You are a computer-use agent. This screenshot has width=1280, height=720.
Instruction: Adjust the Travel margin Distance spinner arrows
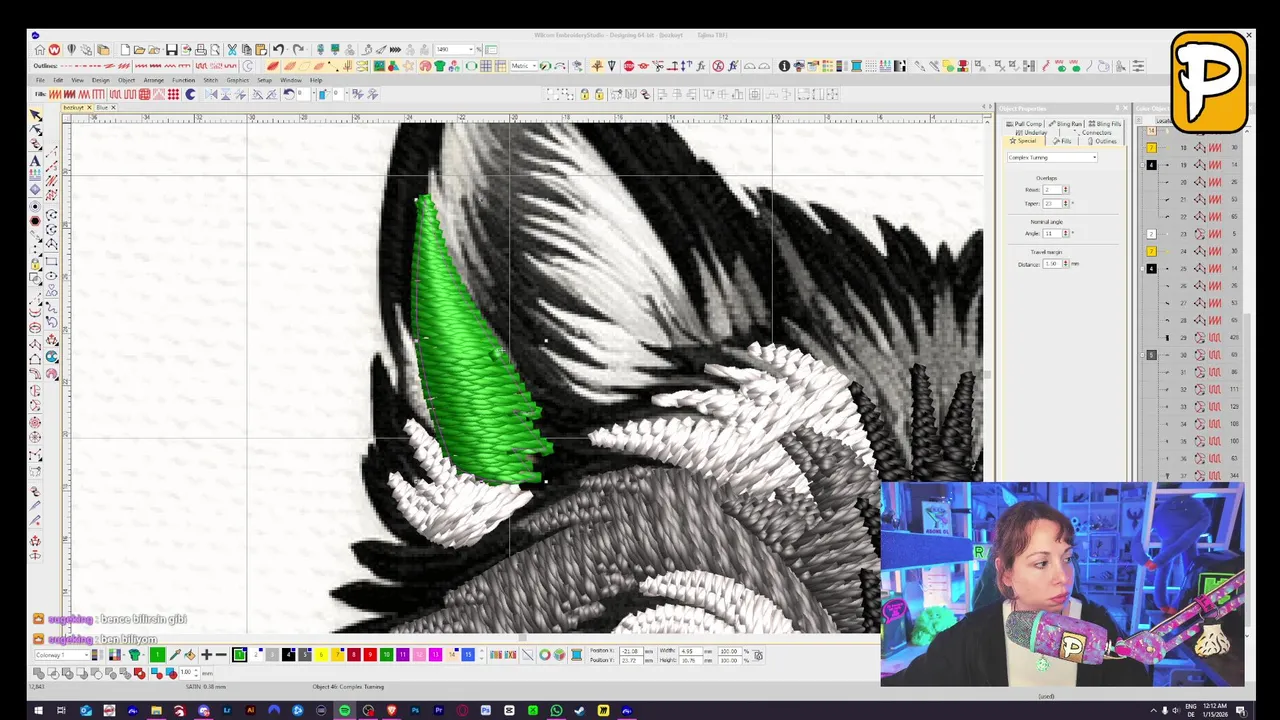click(1065, 263)
